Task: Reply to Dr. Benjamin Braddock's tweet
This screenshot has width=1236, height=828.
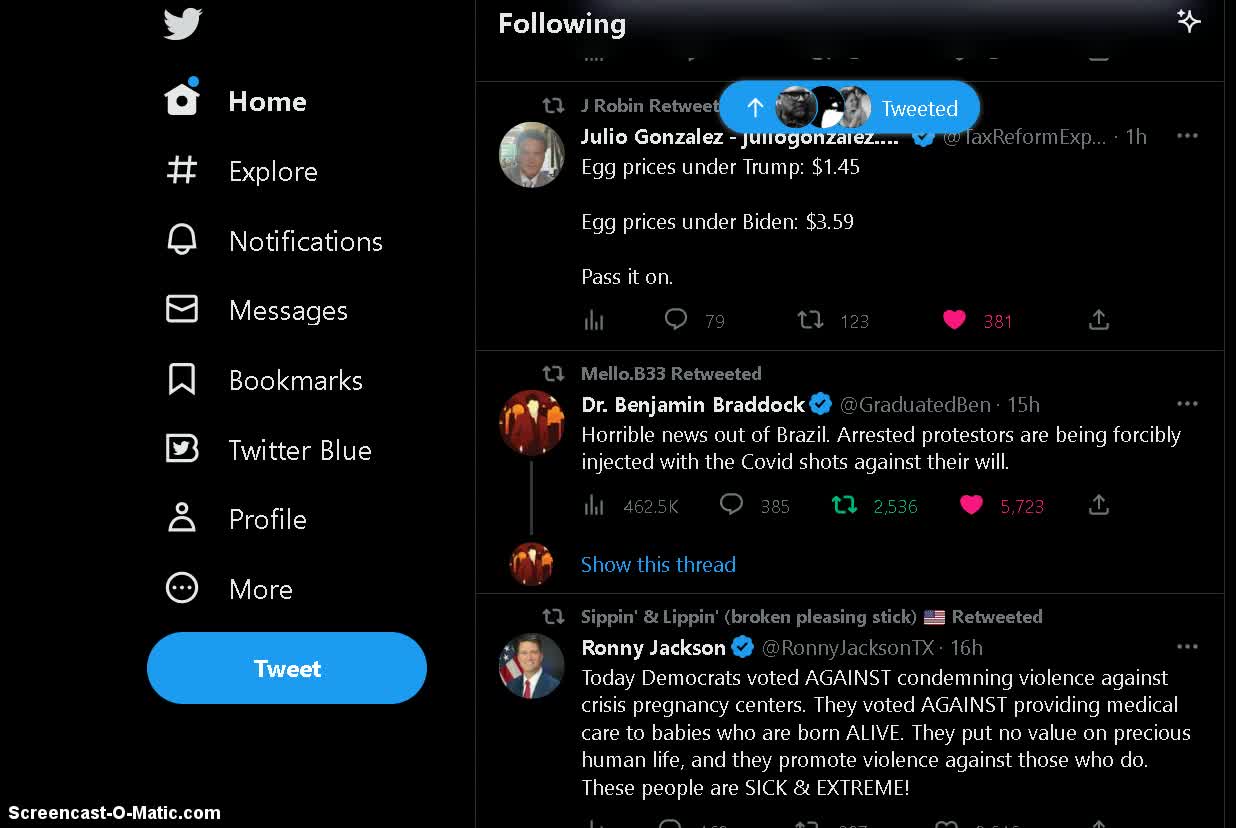Action: (732, 505)
